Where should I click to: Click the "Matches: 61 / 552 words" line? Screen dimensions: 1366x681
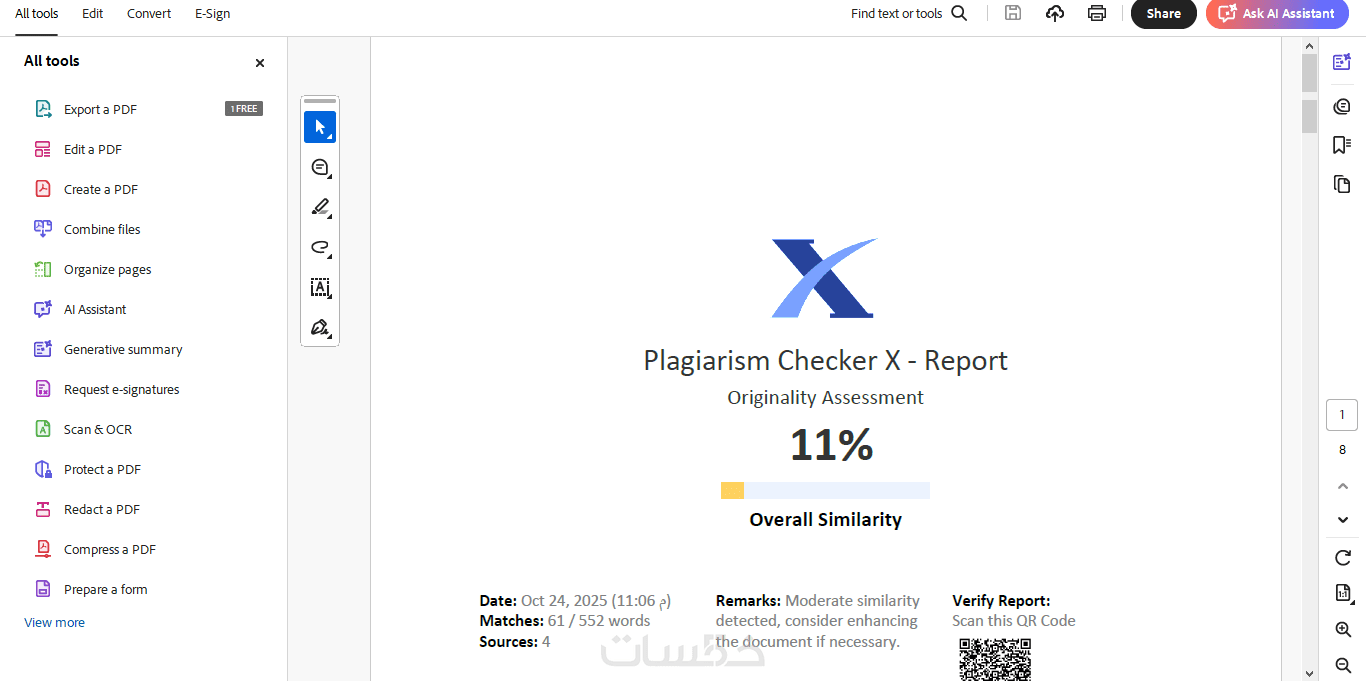(565, 621)
